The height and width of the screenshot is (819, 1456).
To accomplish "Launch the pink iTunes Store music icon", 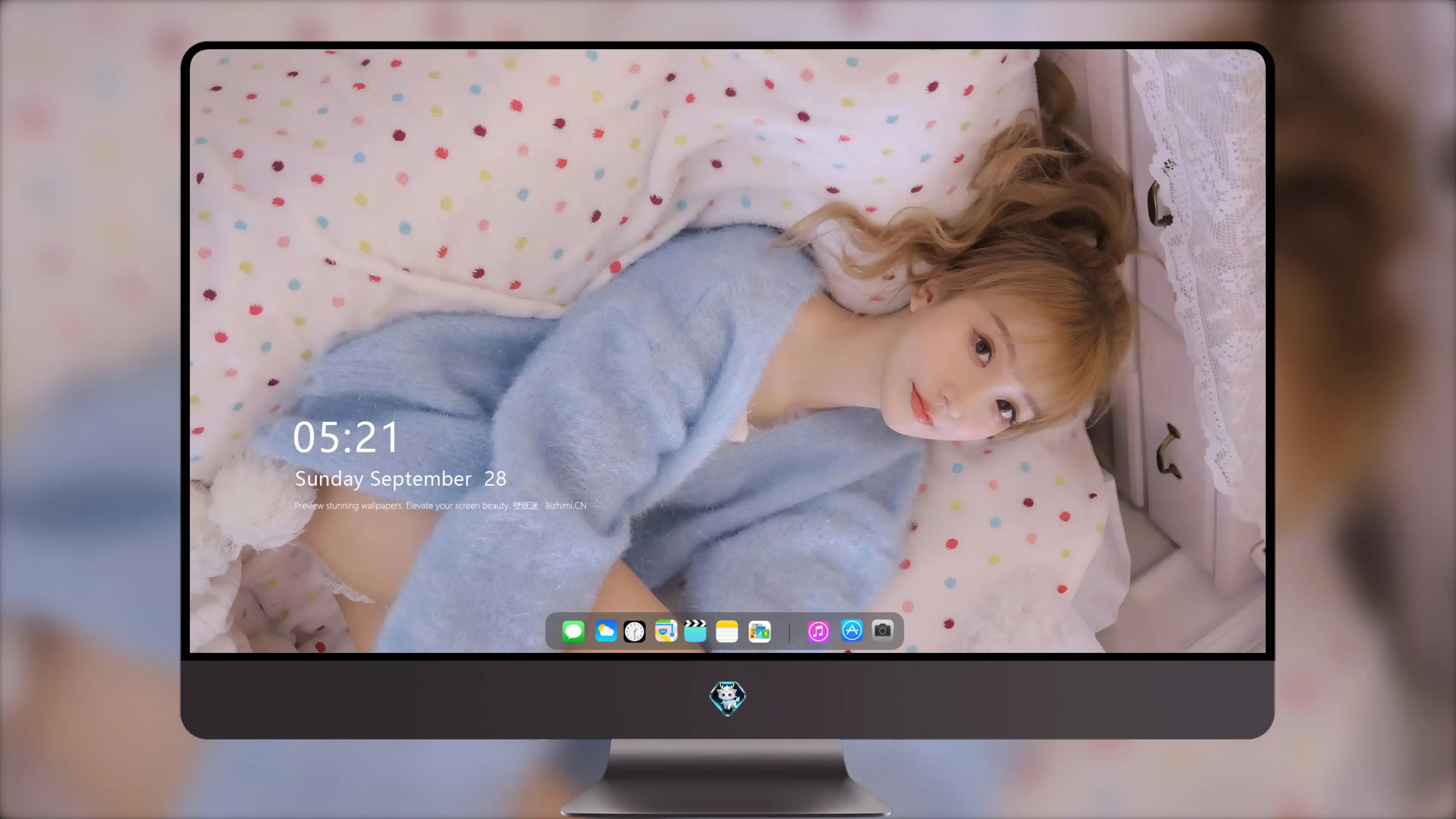I will (819, 631).
